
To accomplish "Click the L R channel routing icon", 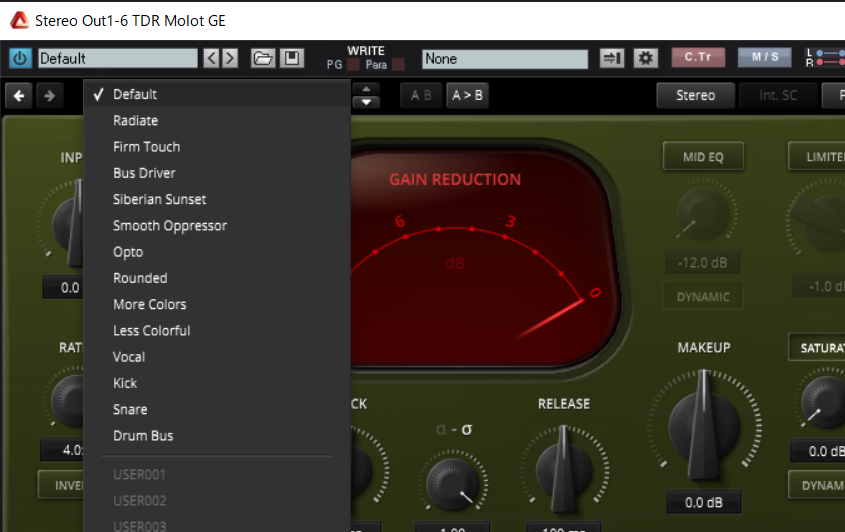I will click(825, 58).
